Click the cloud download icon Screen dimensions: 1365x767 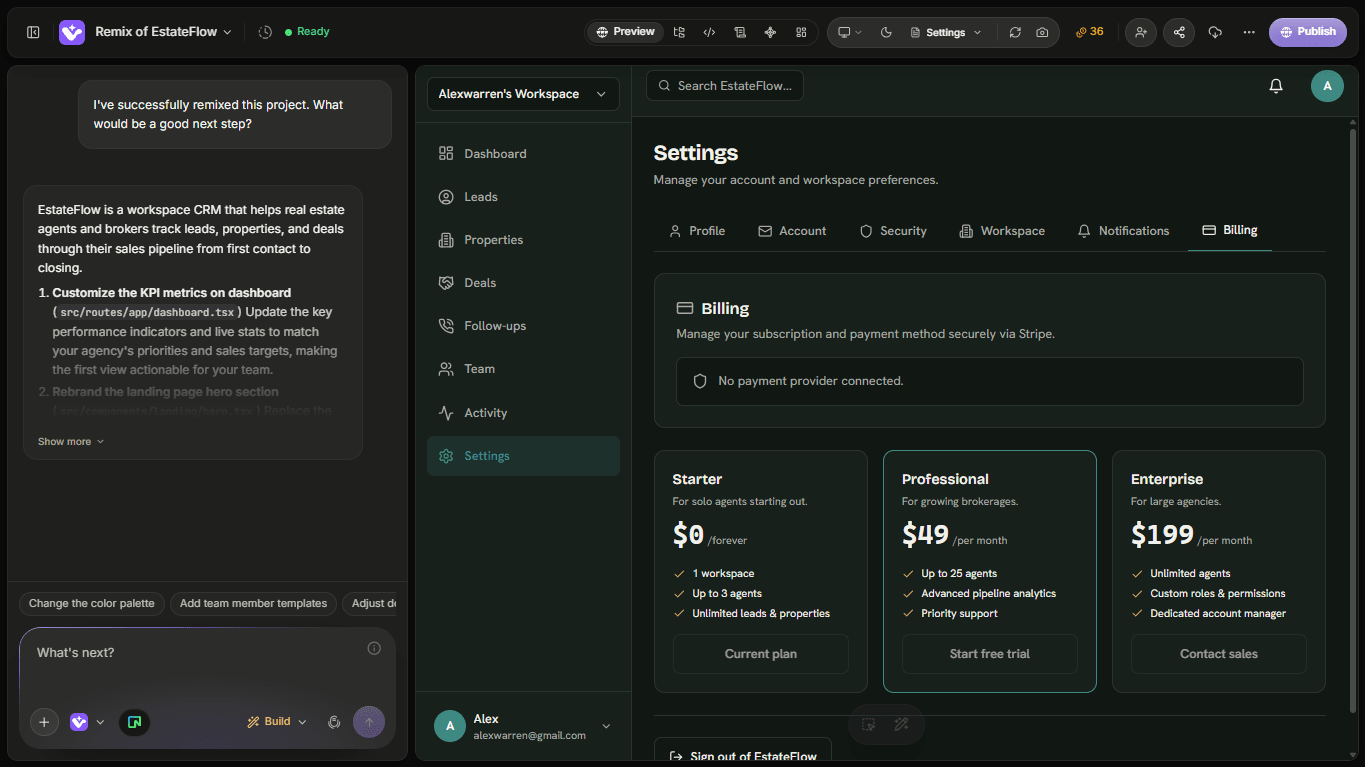coord(1215,32)
